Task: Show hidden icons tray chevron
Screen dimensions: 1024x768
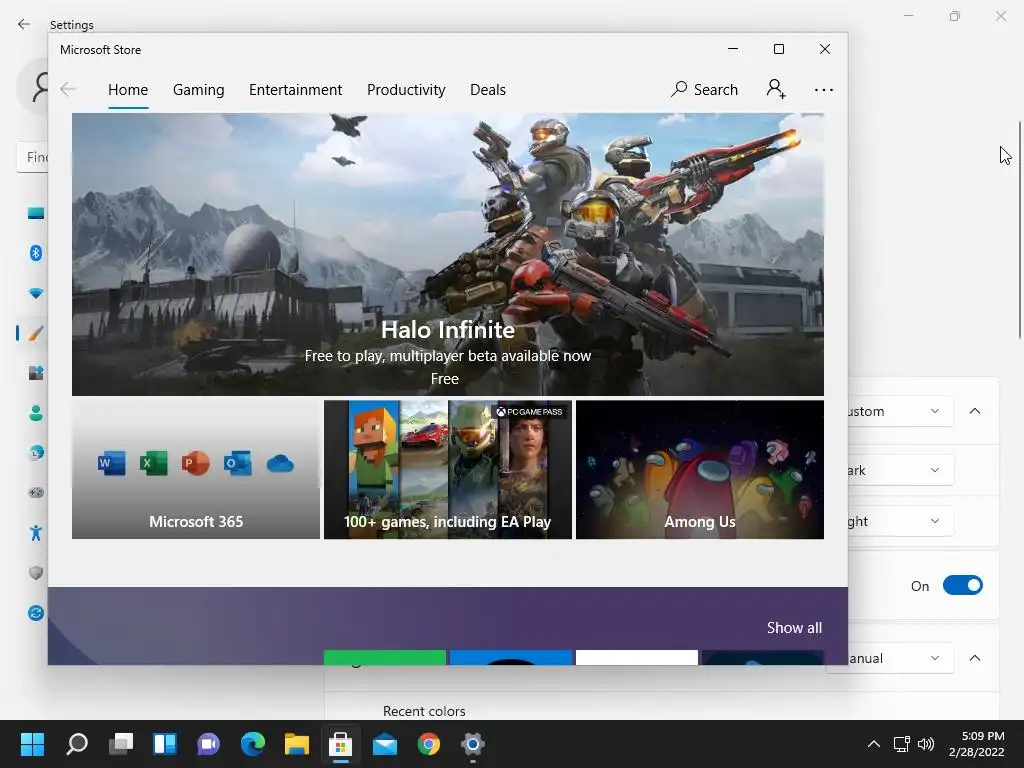Action: pos(873,744)
